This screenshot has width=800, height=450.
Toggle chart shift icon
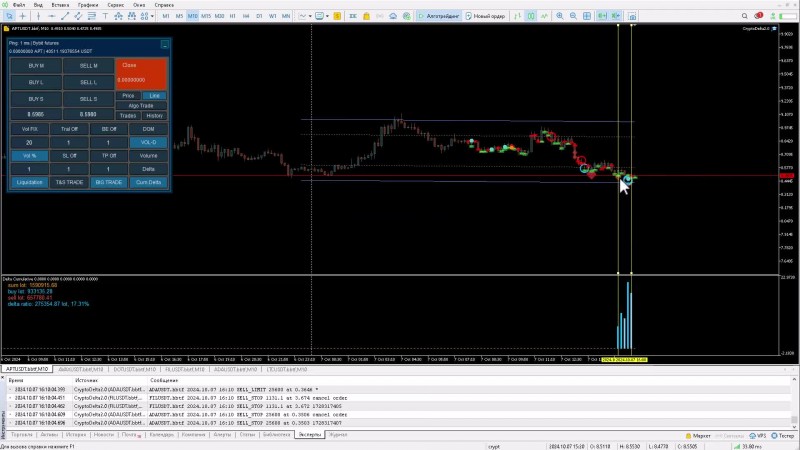616,16
